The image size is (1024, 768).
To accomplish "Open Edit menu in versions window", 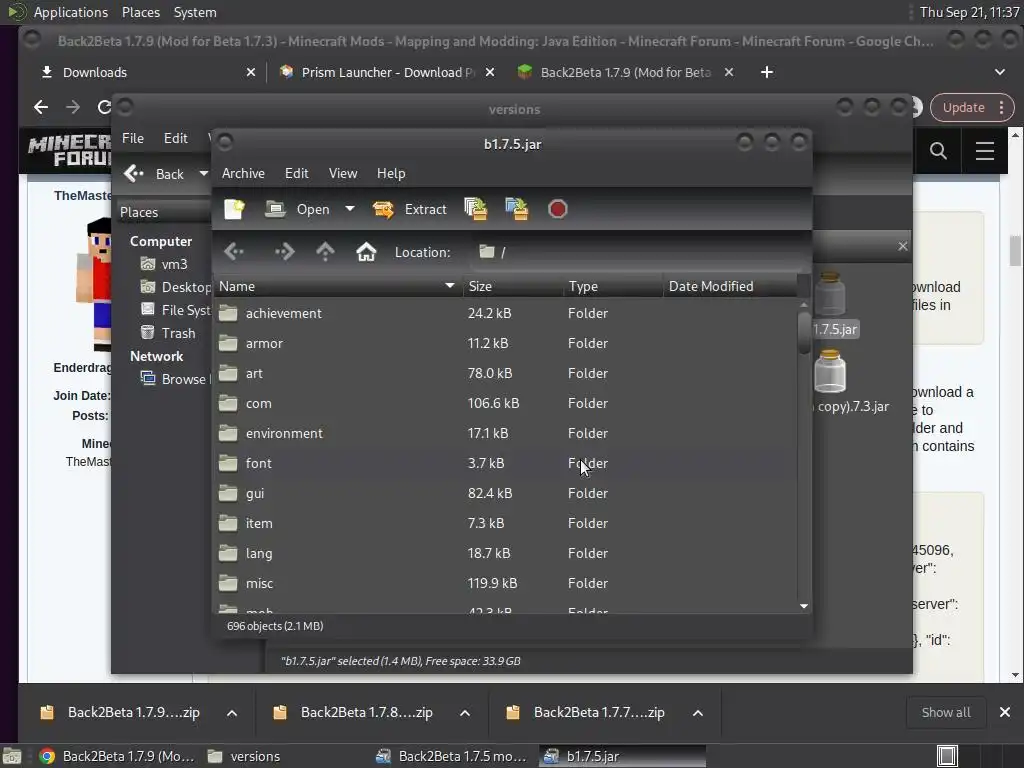I will click(x=176, y=138).
